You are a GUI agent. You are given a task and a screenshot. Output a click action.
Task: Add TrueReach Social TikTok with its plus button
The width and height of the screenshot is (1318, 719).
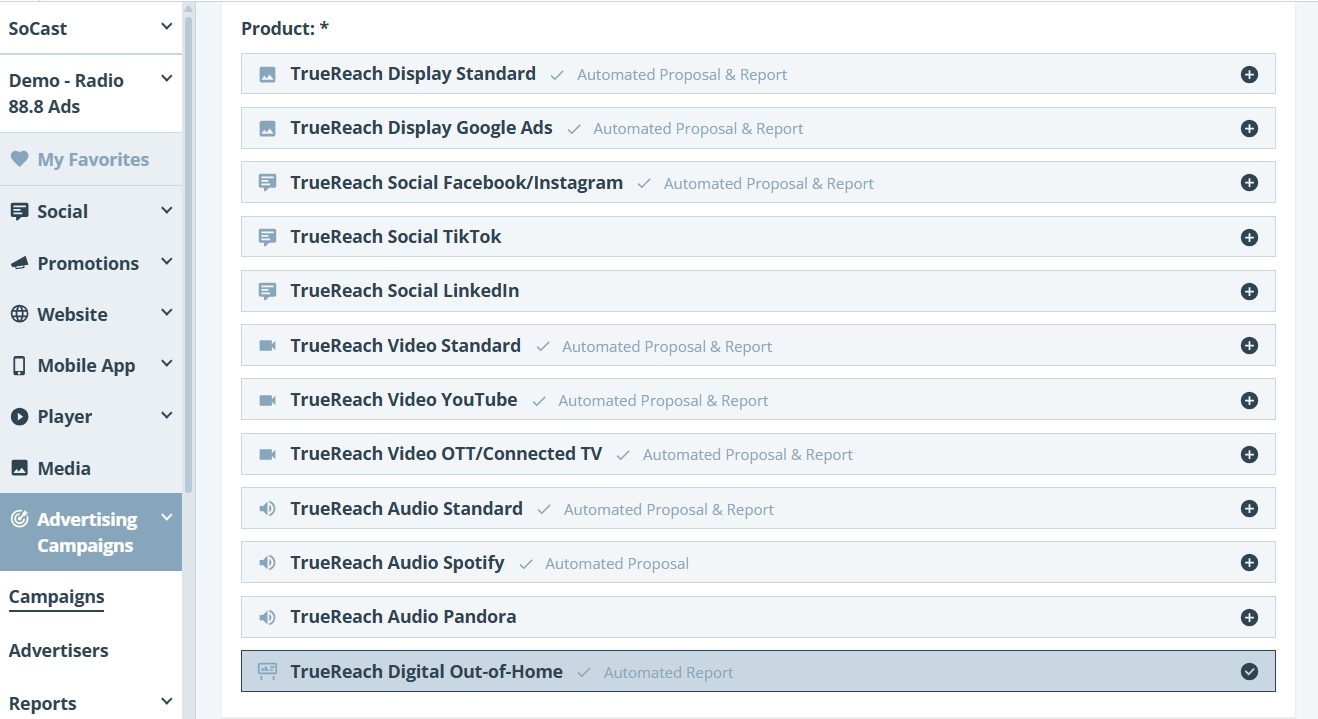1249,237
